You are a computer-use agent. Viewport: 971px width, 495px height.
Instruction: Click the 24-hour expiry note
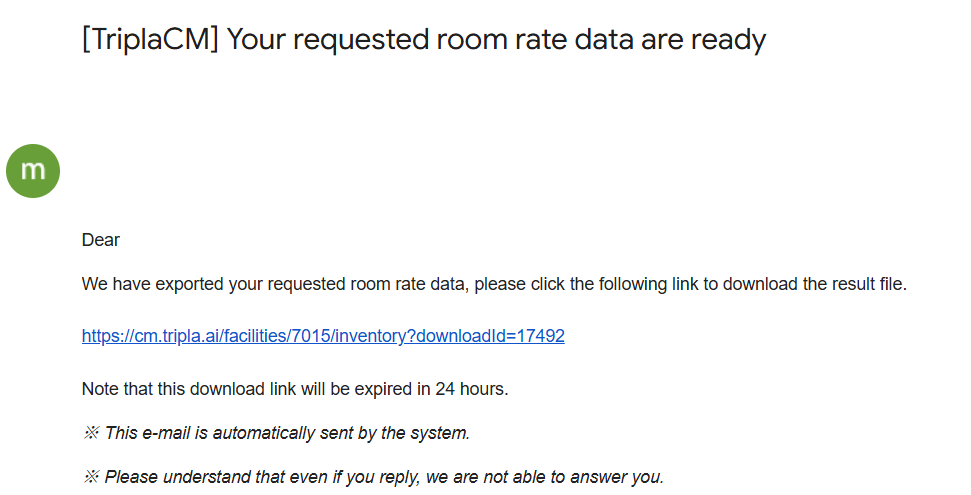click(295, 389)
